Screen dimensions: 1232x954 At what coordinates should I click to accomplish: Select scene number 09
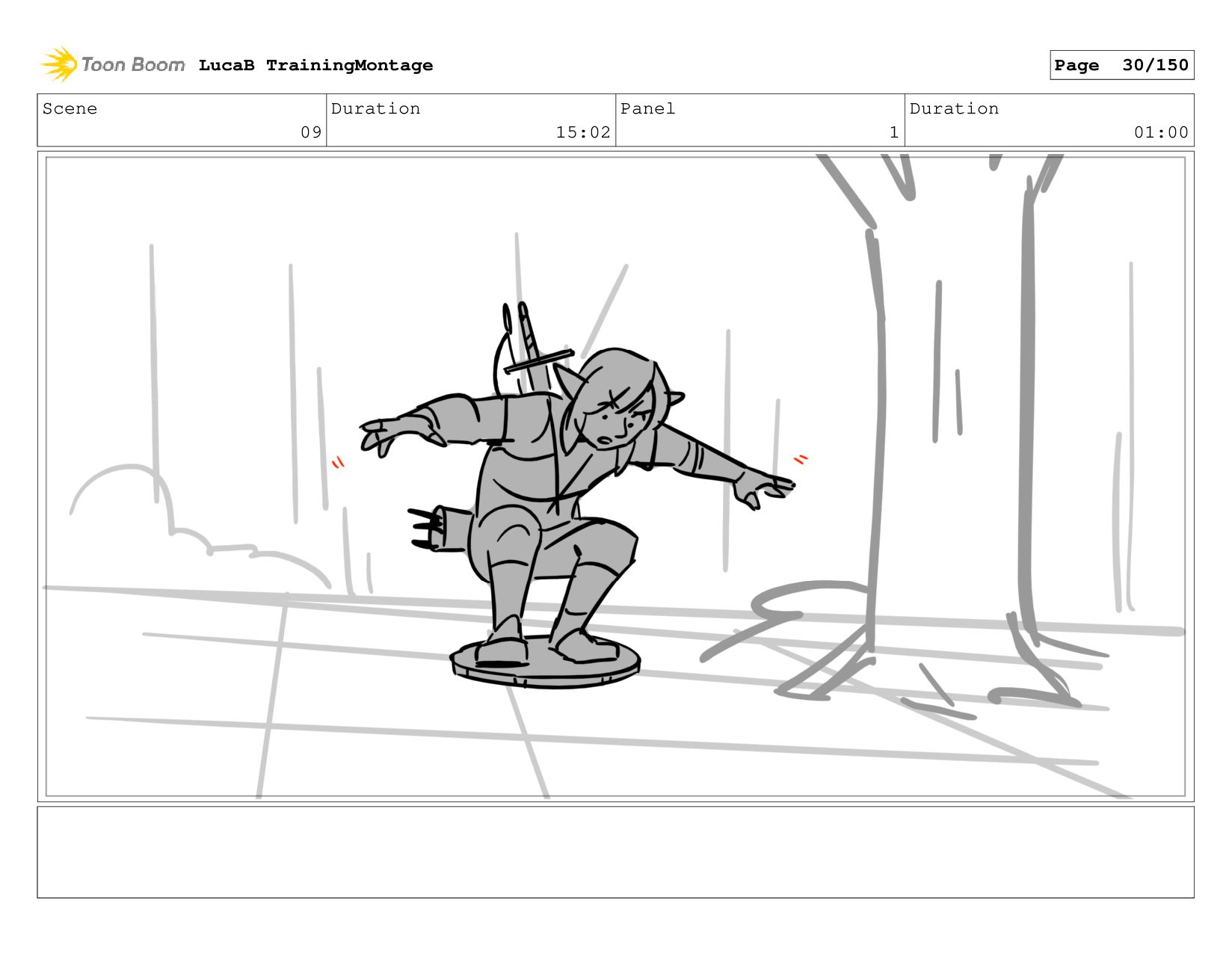pyautogui.click(x=311, y=132)
